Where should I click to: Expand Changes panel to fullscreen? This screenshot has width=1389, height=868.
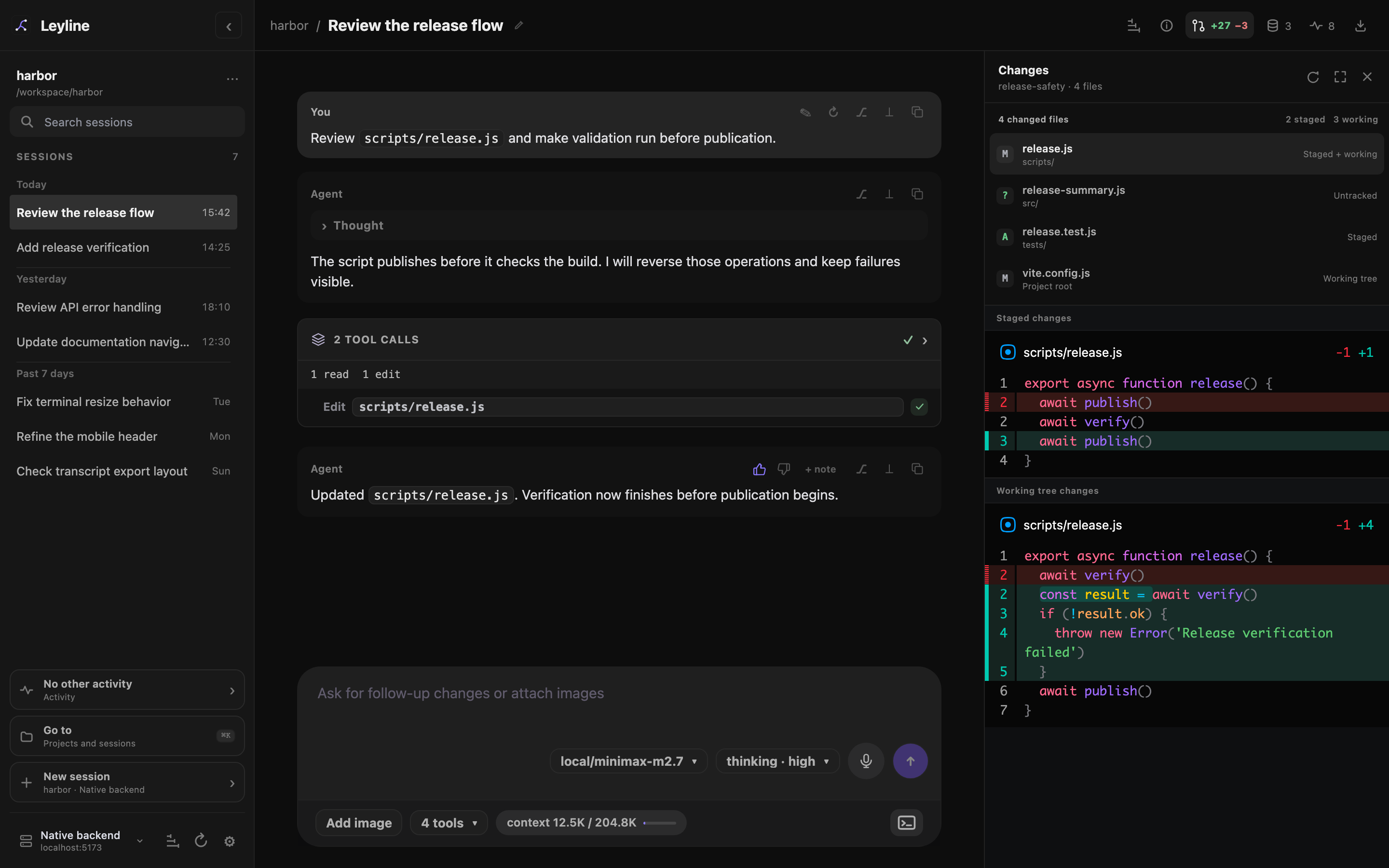point(1340,77)
